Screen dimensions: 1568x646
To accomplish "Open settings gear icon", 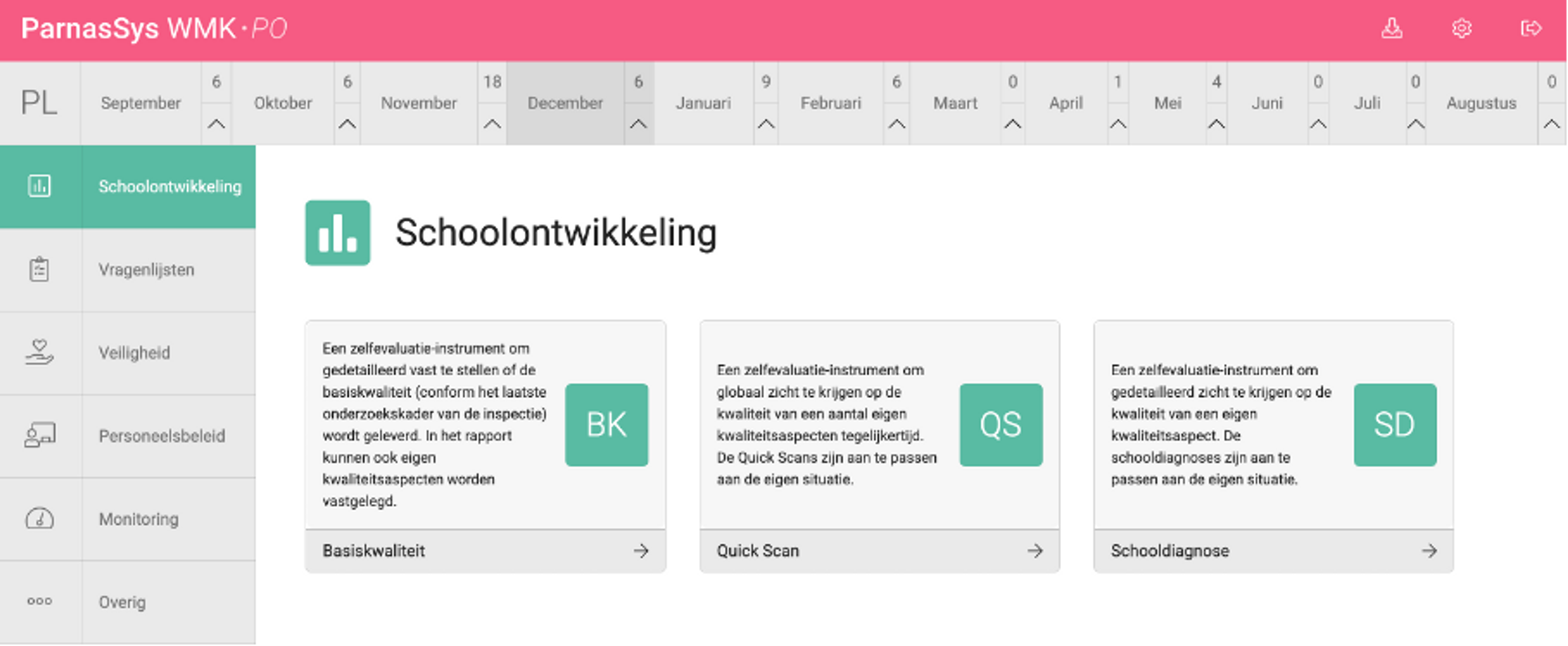I will click(1461, 29).
